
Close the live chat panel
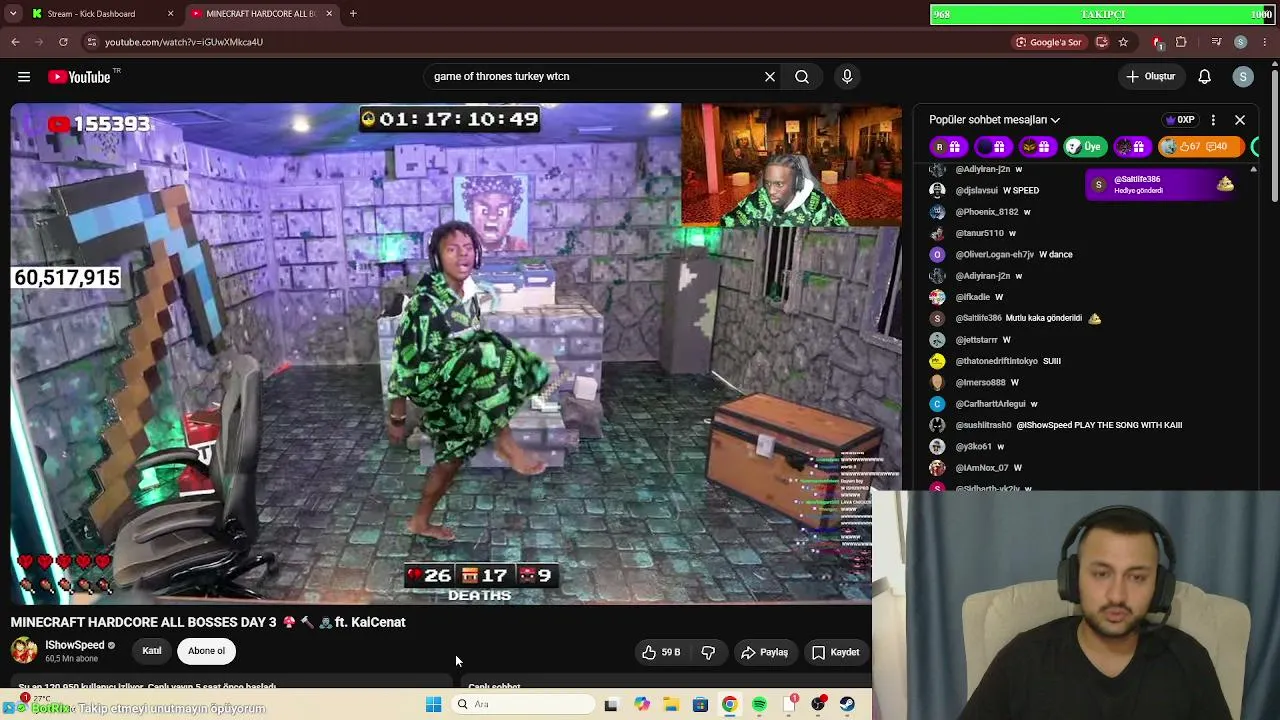[x=1240, y=120]
